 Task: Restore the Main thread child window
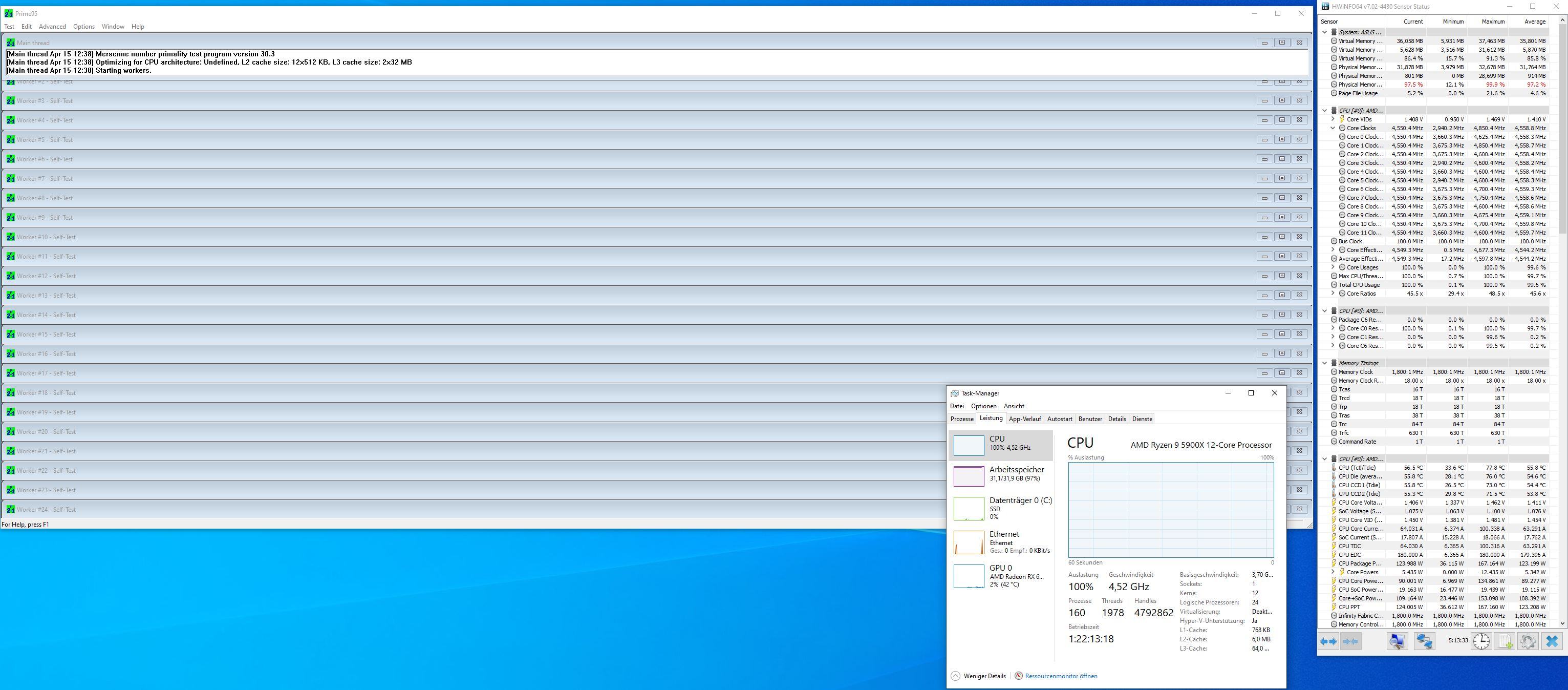(x=1281, y=43)
